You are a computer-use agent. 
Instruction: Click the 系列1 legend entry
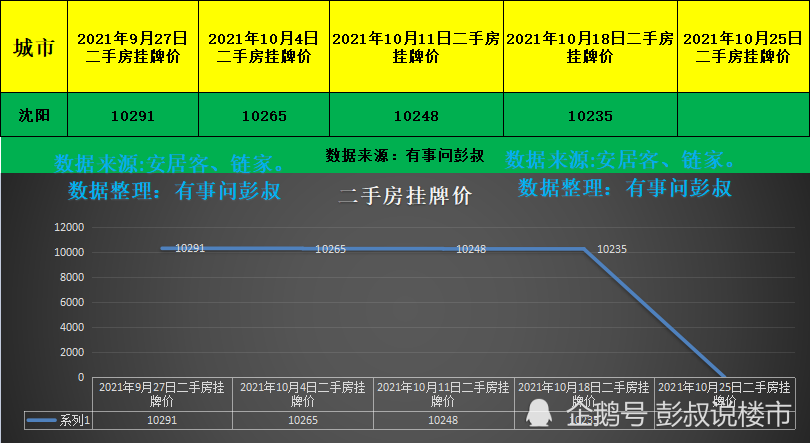(58, 420)
